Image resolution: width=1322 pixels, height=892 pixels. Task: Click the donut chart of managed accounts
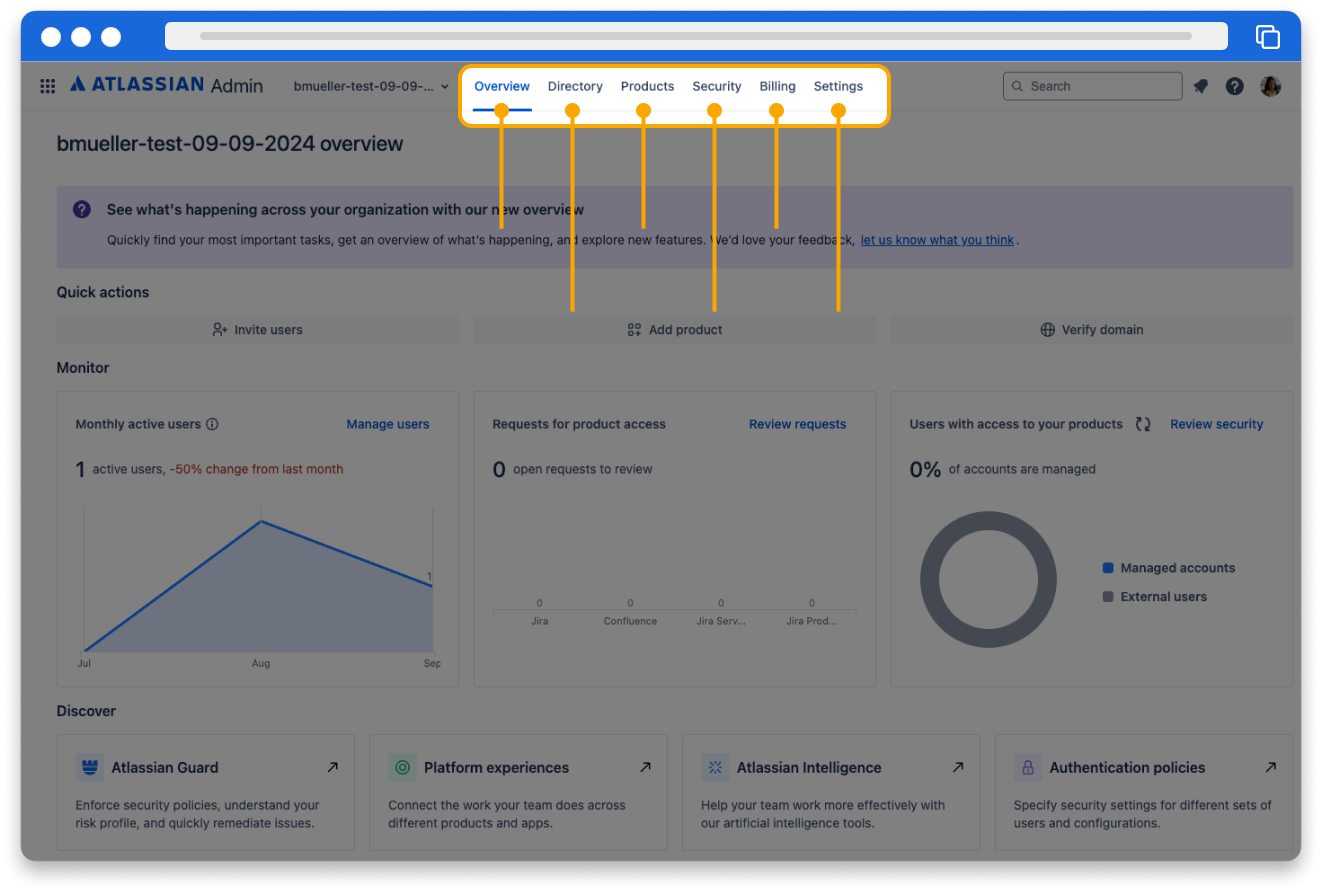tap(988, 579)
